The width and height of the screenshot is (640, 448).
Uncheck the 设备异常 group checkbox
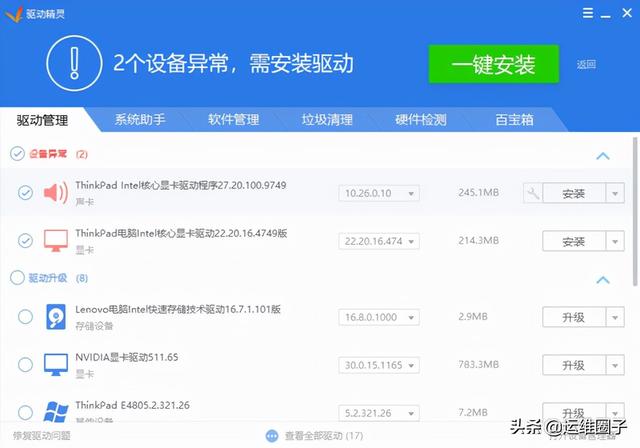pos(18,154)
